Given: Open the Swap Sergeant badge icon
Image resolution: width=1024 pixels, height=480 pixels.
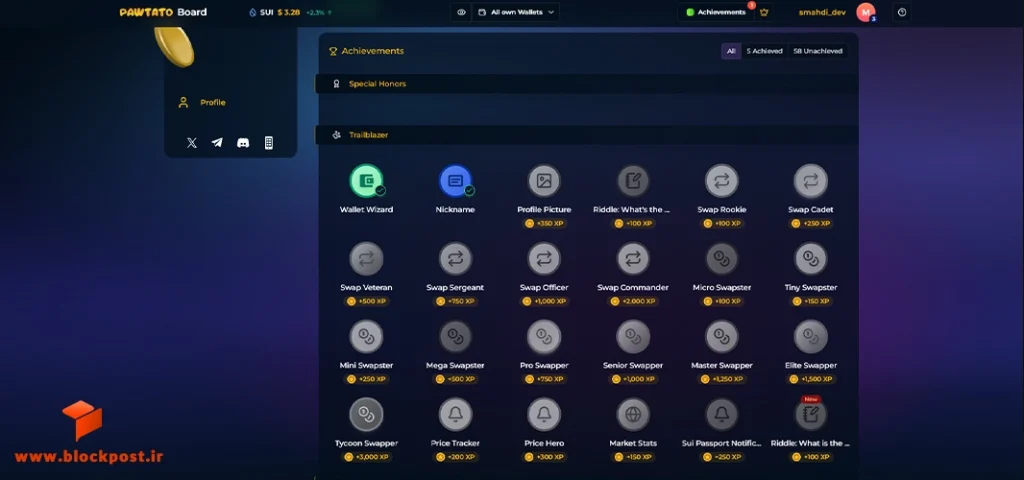Looking at the screenshot, I should click(455, 259).
